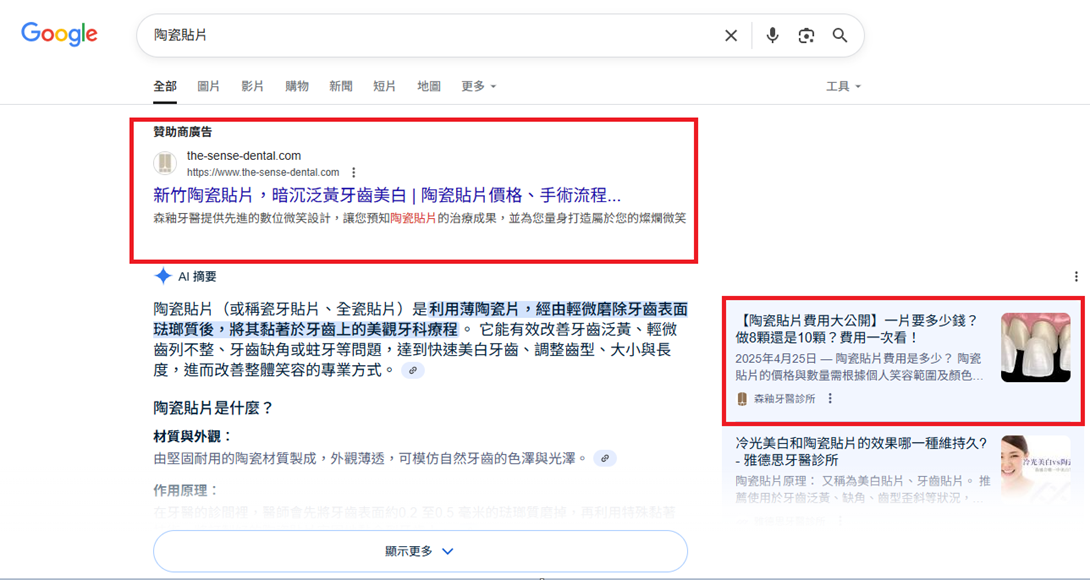The width and height of the screenshot is (1090, 580).
Task: Open the 新竹陶瓷貼片 sponsored ad headline link
Action: [387, 195]
